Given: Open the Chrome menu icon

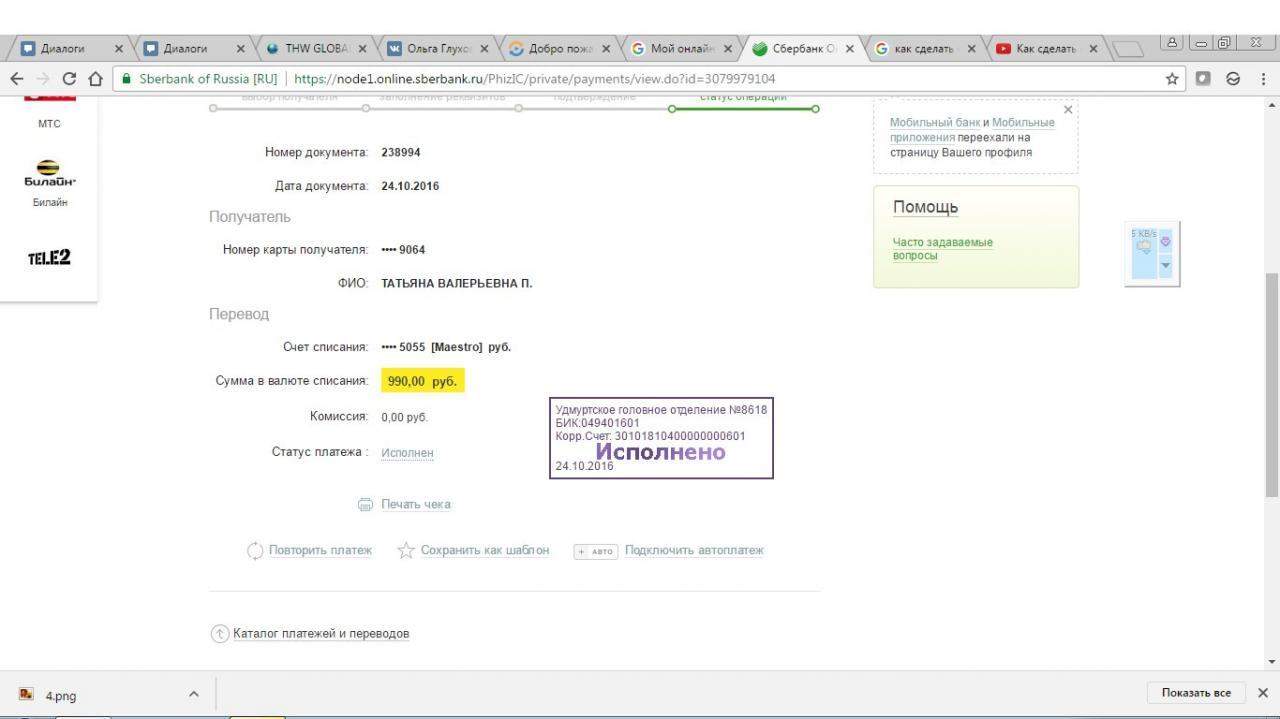Looking at the screenshot, I should click(1263, 79).
